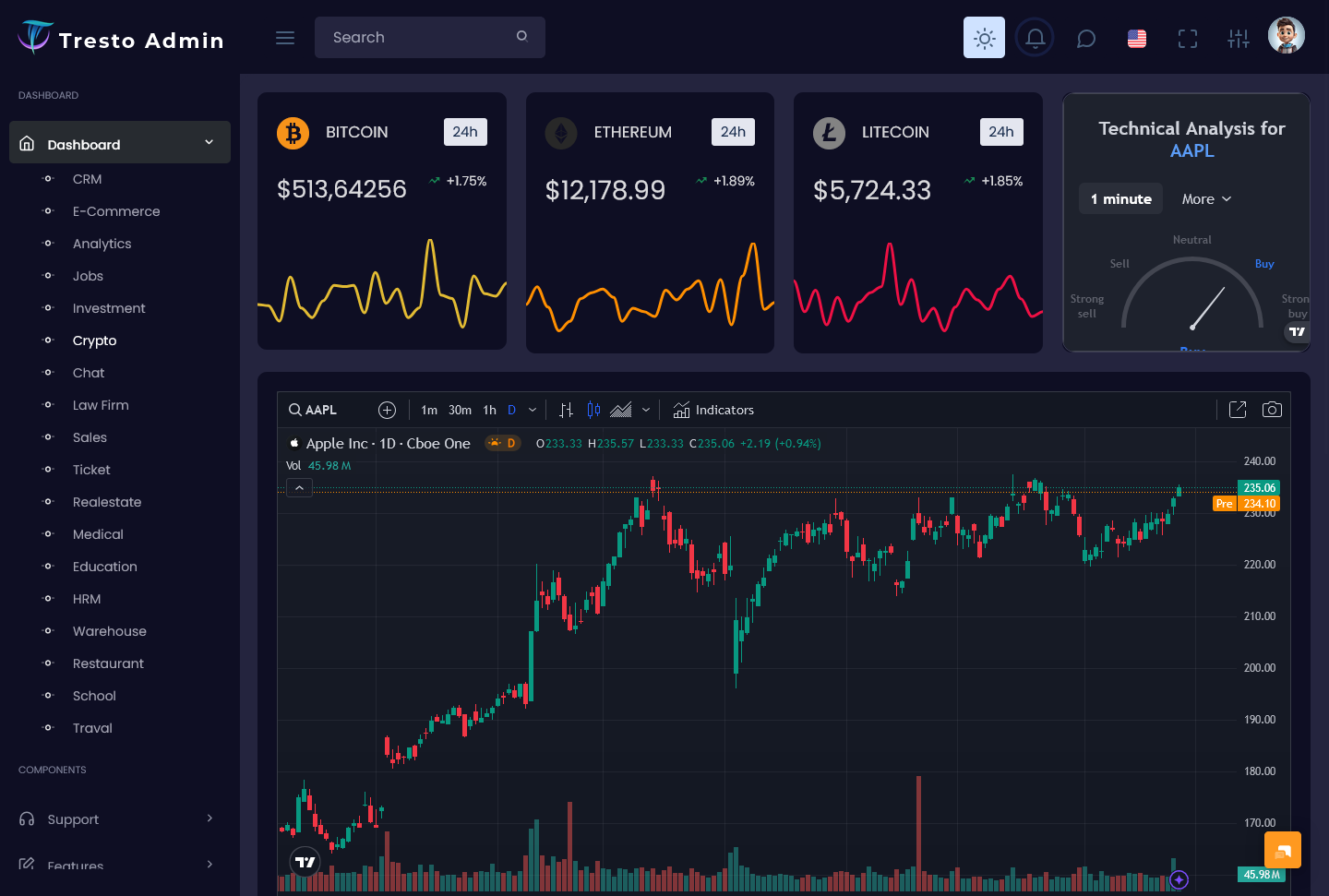The width and height of the screenshot is (1329, 896).
Task: Select 30m chart interval
Action: 460,410
